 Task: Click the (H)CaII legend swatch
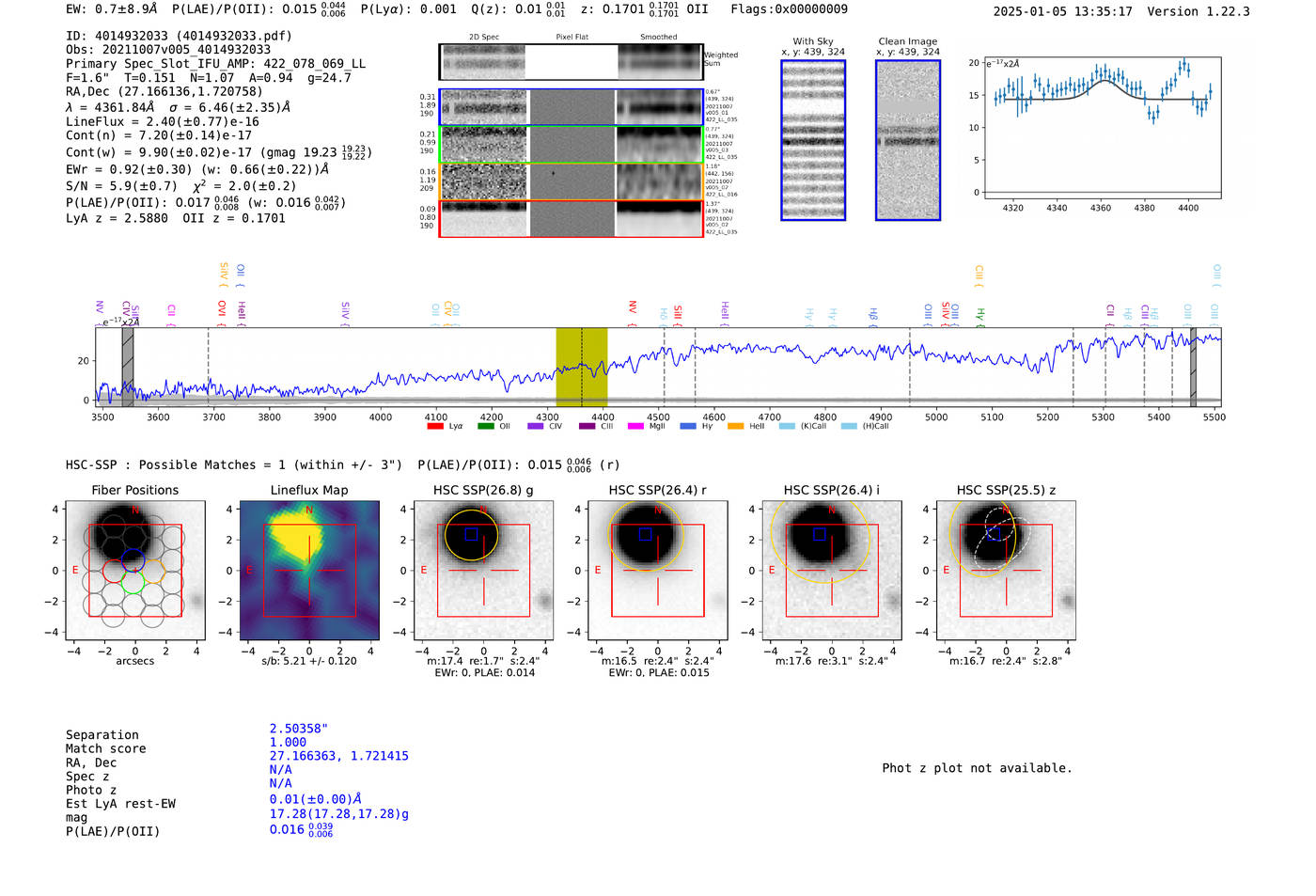pyautogui.click(x=849, y=427)
